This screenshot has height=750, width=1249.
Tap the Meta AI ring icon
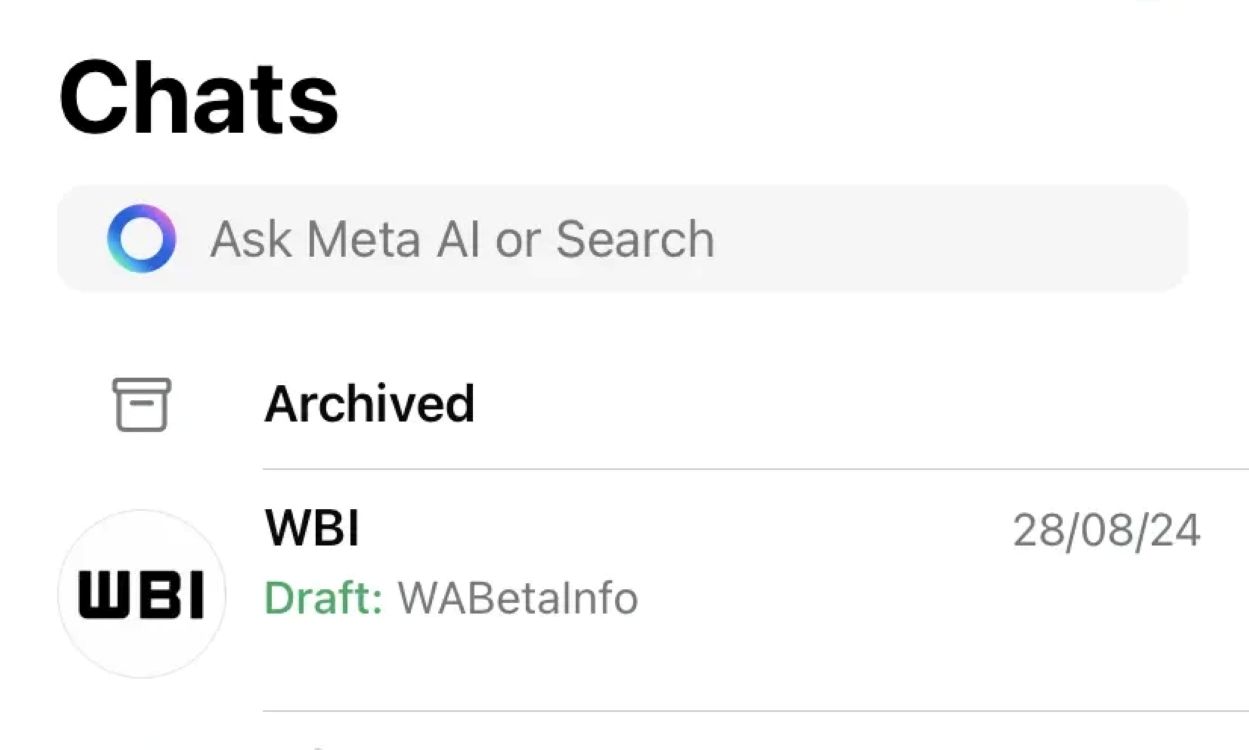[x=141, y=239]
